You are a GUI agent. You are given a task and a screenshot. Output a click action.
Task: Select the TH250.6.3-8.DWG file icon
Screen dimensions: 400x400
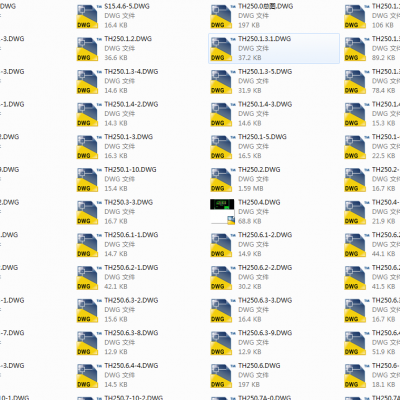click(x=87, y=343)
